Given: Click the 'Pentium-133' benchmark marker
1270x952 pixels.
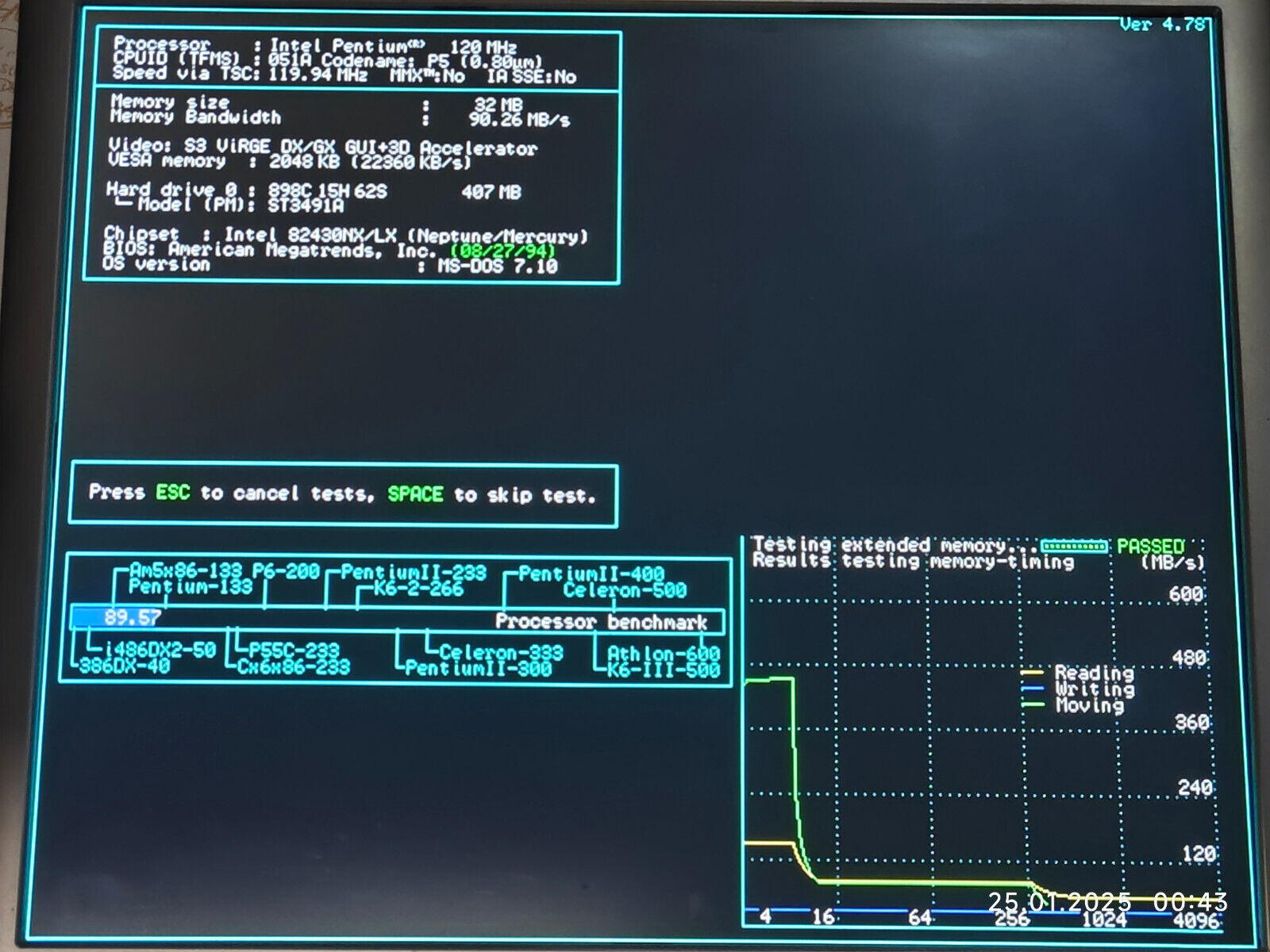Looking at the screenshot, I should [190, 587].
